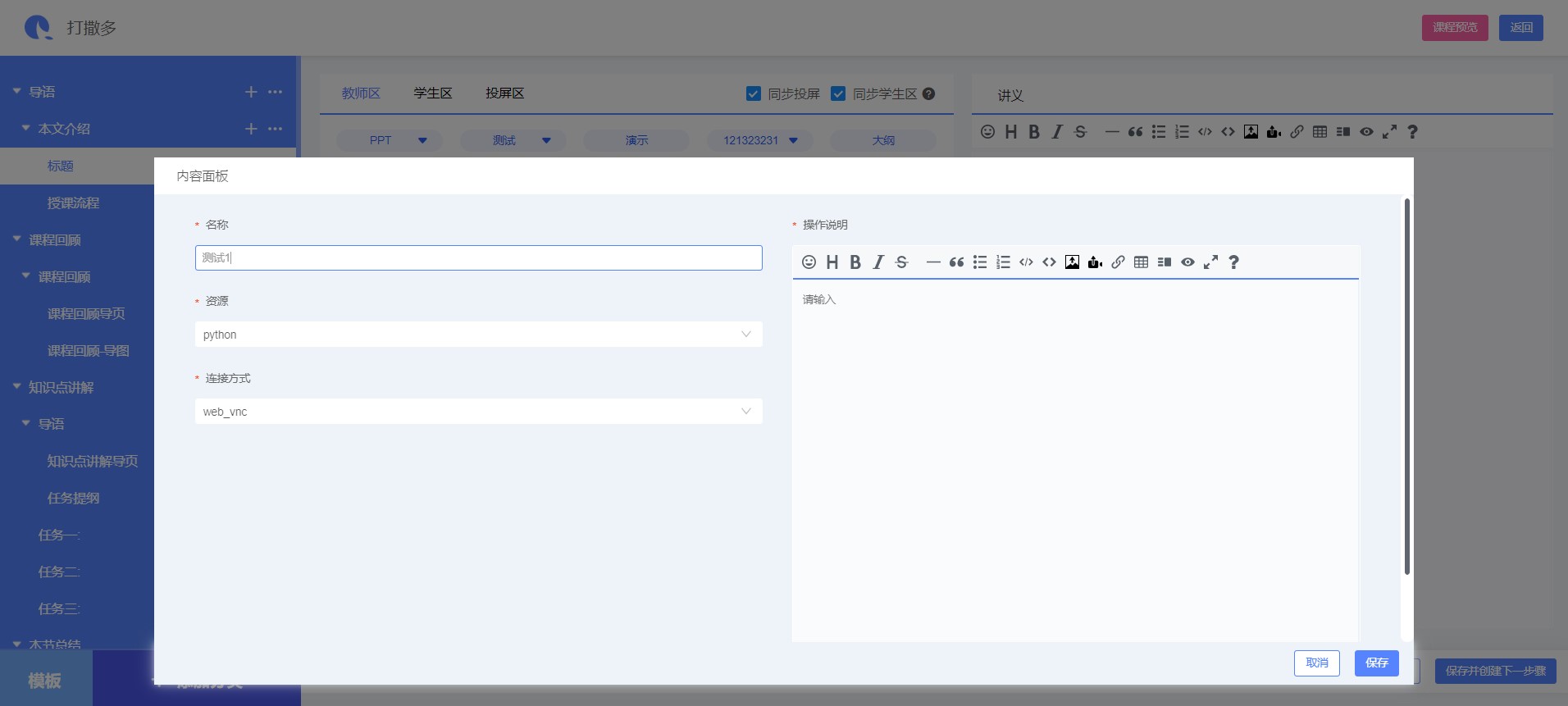Toggle fullscreen in 操作说明 editor toolbar
Screen dimensions: 1568x706
1210,262
